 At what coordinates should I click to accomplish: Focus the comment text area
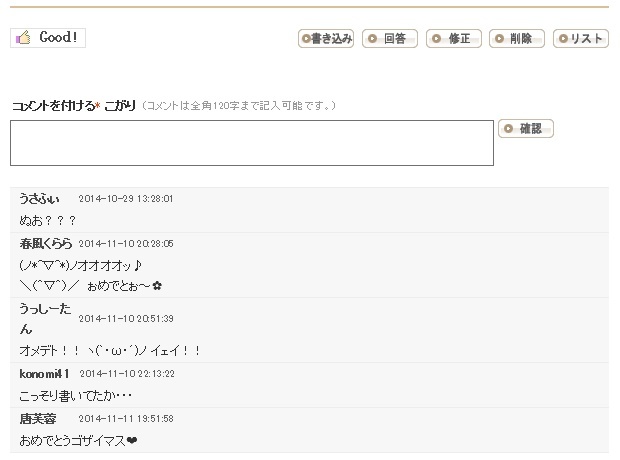252,143
